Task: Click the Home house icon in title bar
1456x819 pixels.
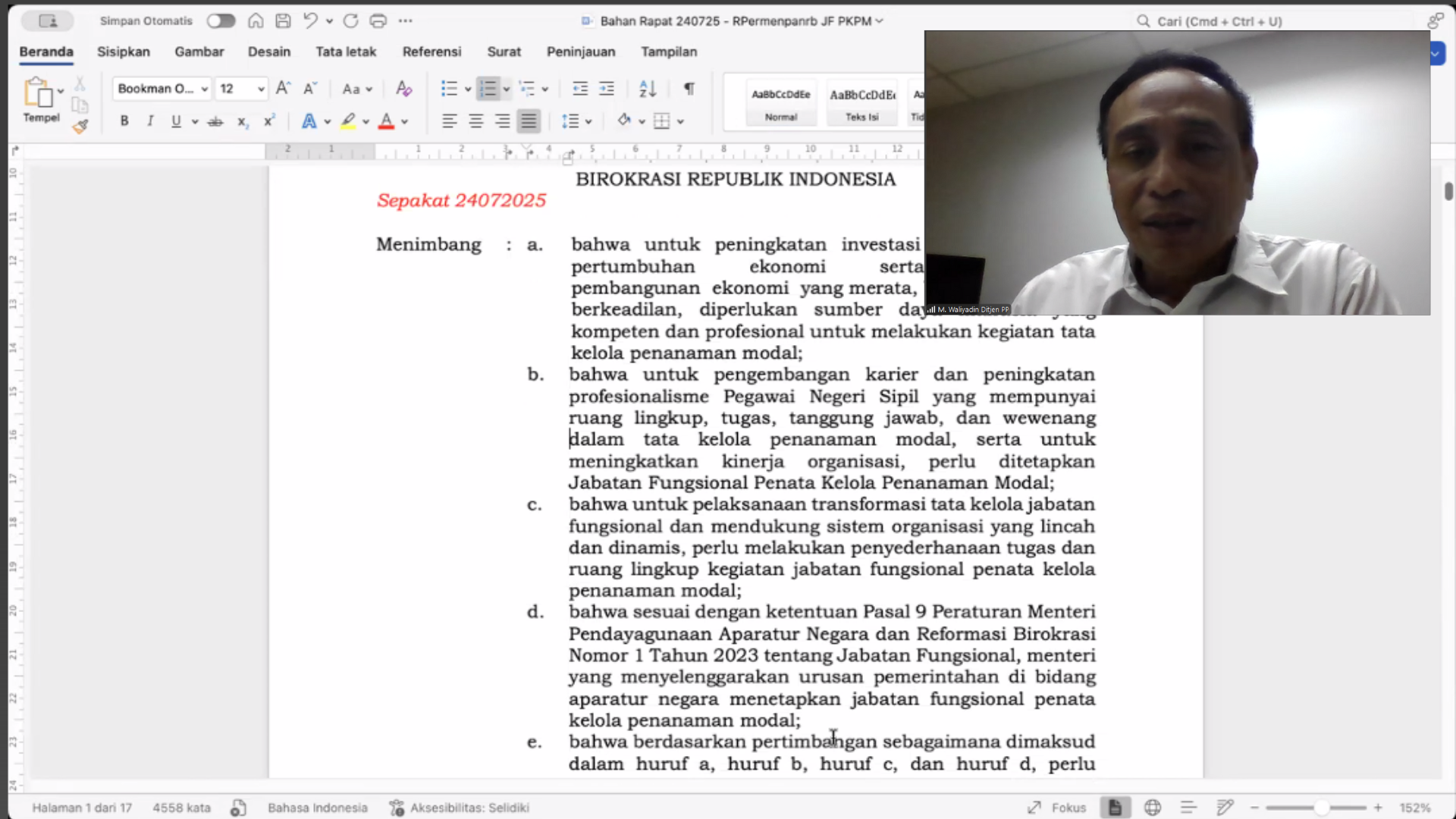Action: click(x=256, y=20)
